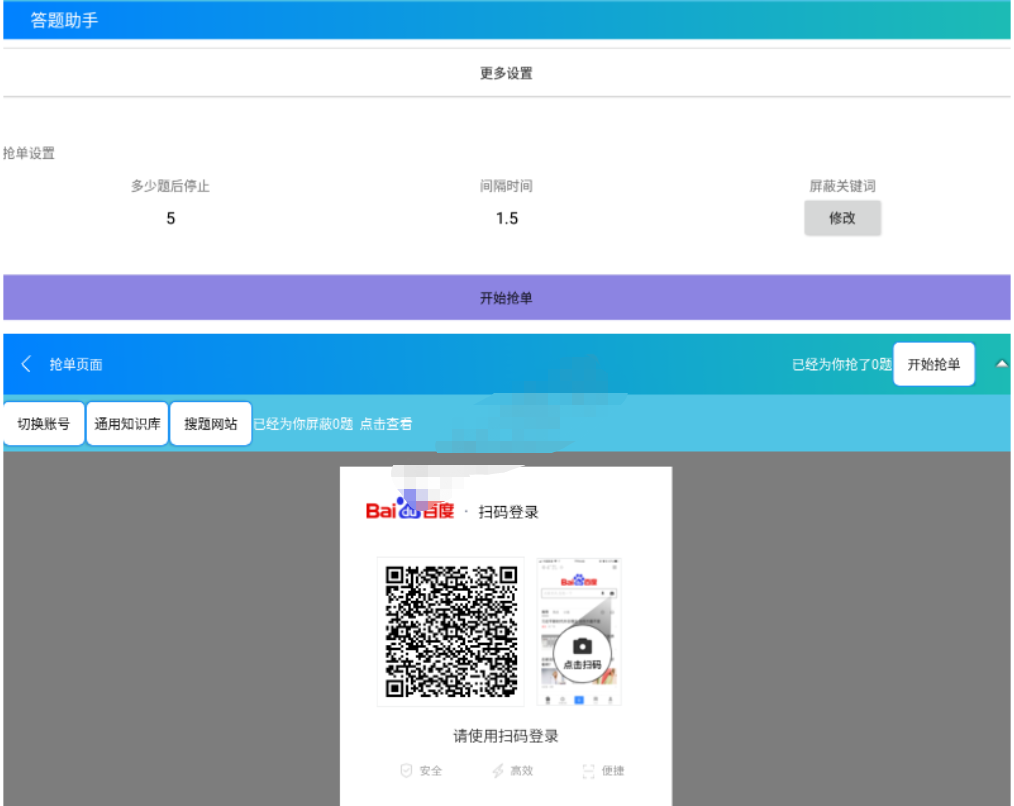The width and height of the screenshot is (1014, 806).
Task: Click the lightning icon next to 高效
Action: tap(497, 771)
